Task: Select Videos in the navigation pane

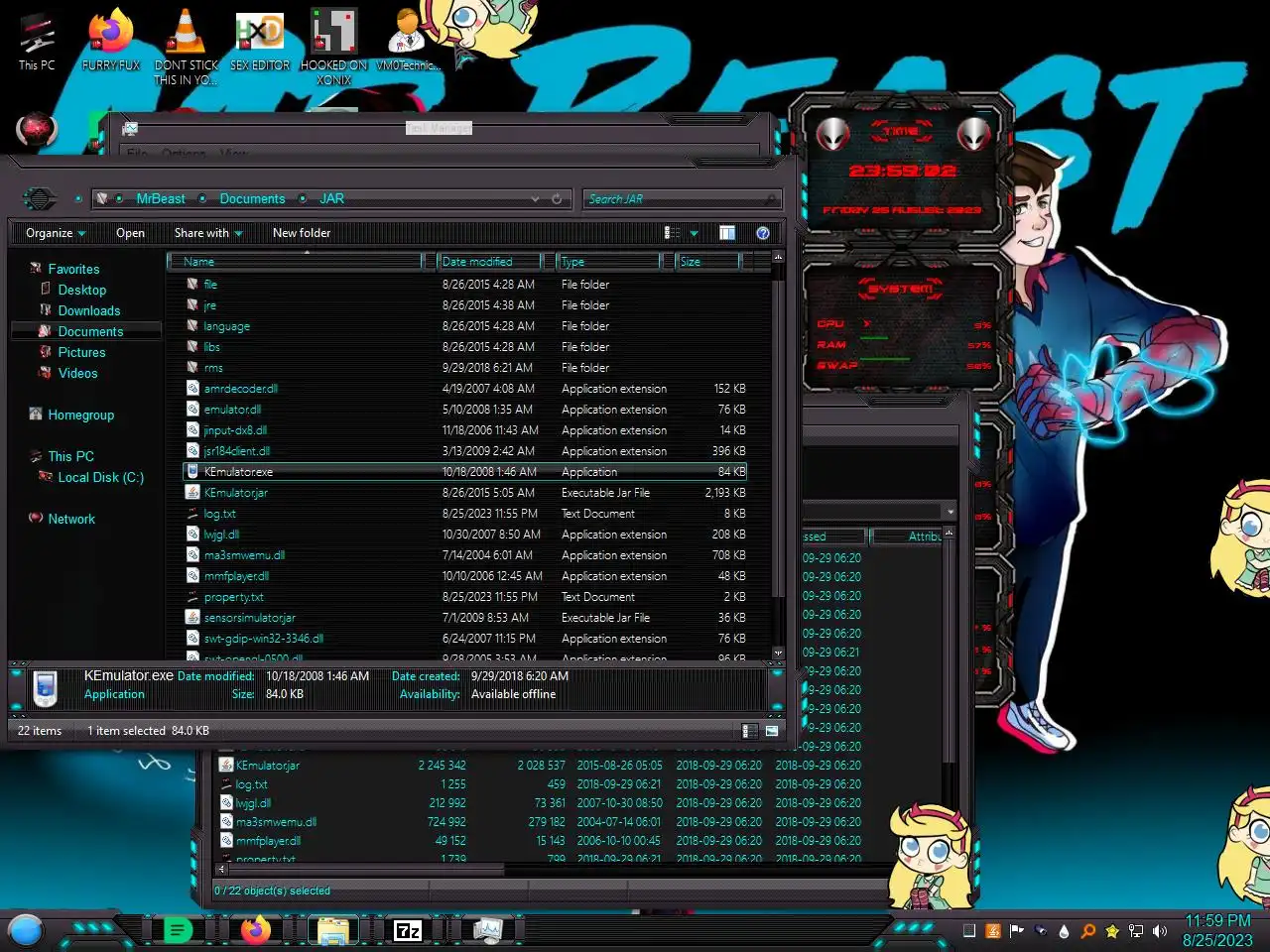Action: pyautogui.click(x=77, y=373)
